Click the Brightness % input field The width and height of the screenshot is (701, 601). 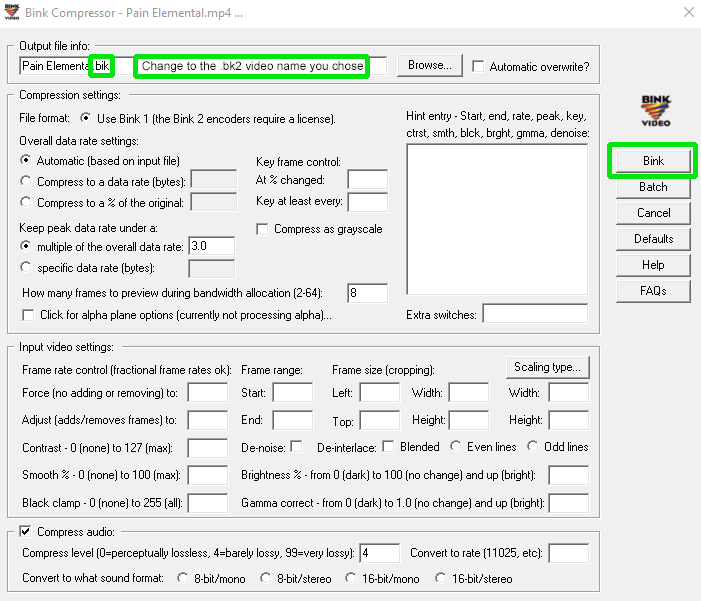coord(569,475)
